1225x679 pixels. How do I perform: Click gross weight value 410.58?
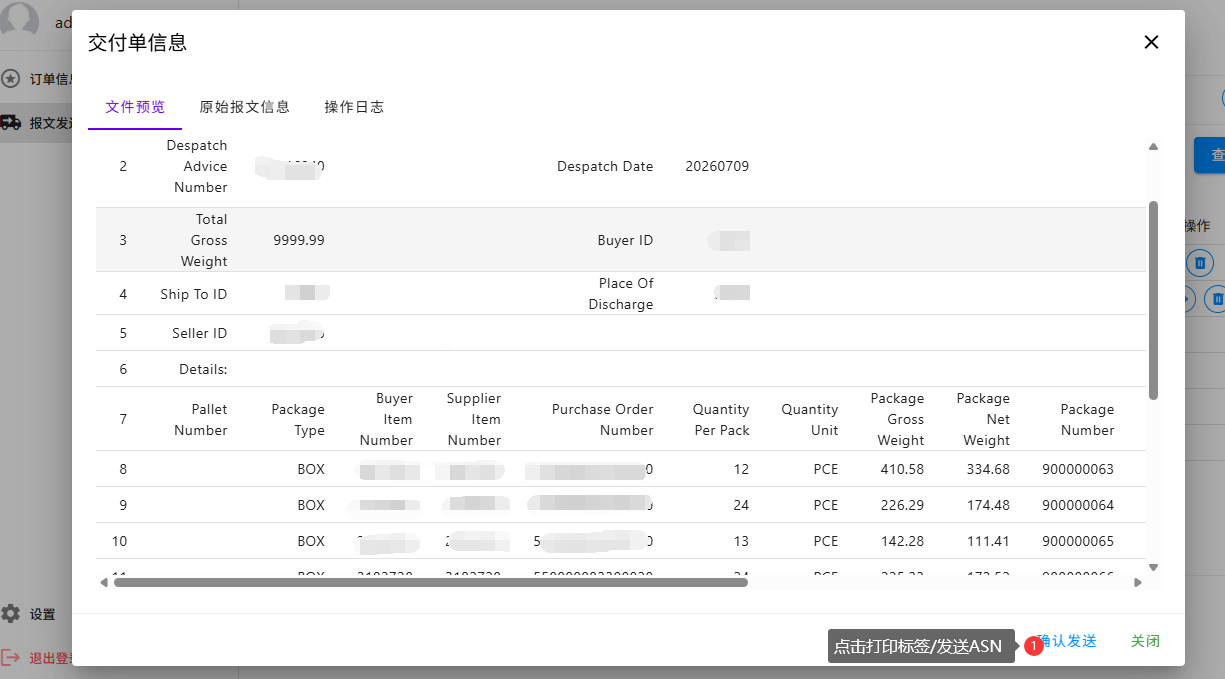tap(901, 469)
